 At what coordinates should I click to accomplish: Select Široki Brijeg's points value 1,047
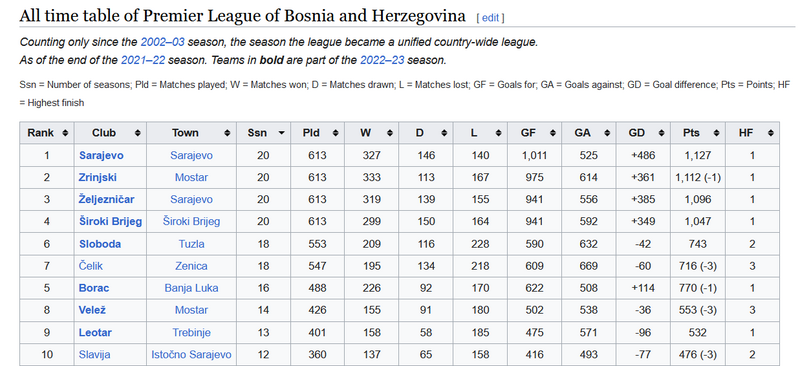pos(698,222)
